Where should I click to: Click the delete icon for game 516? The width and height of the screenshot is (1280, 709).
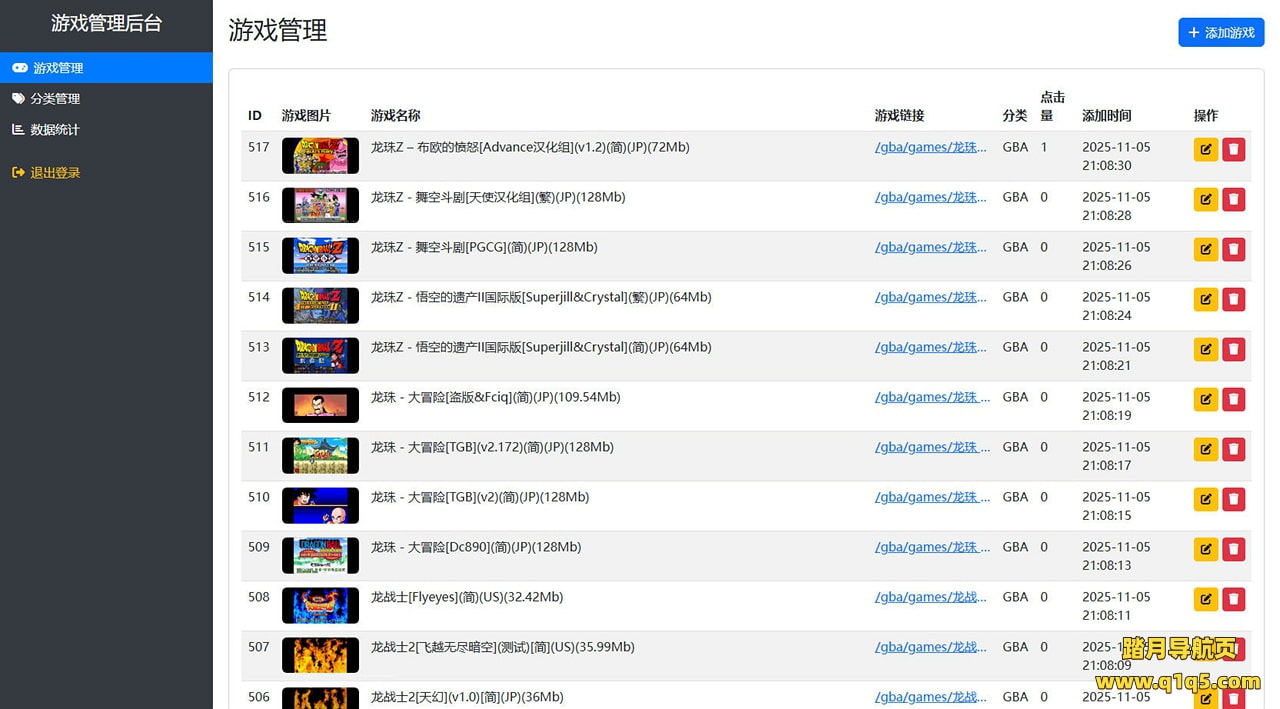(x=1233, y=200)
